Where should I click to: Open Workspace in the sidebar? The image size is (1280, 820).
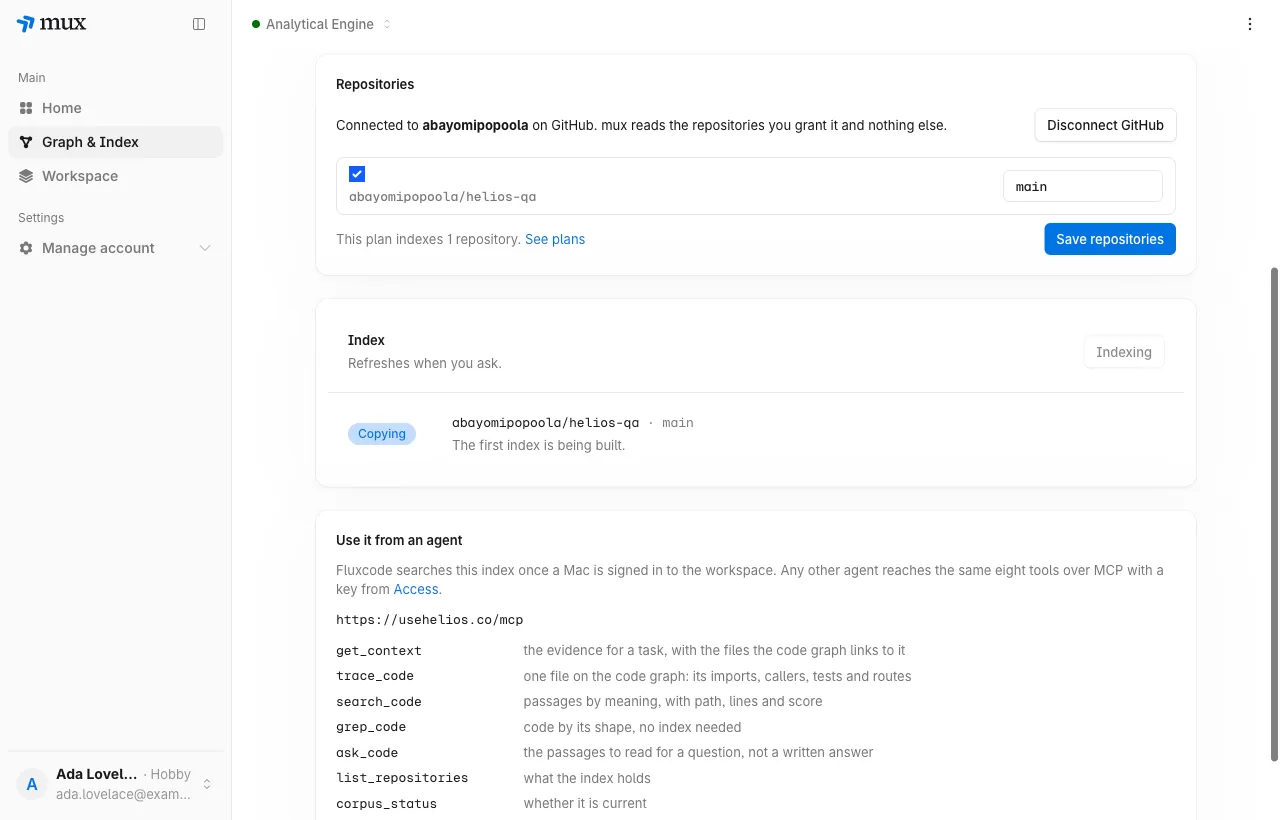(x=116, y=176)
